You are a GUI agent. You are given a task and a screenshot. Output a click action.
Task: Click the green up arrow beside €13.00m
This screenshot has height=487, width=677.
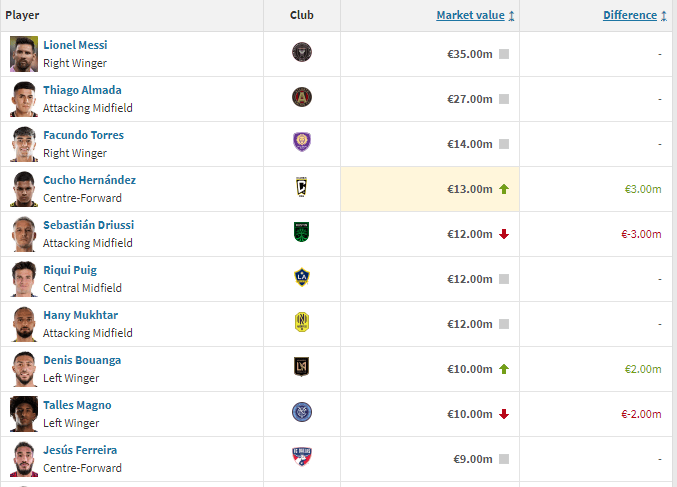tap(504, 189)
